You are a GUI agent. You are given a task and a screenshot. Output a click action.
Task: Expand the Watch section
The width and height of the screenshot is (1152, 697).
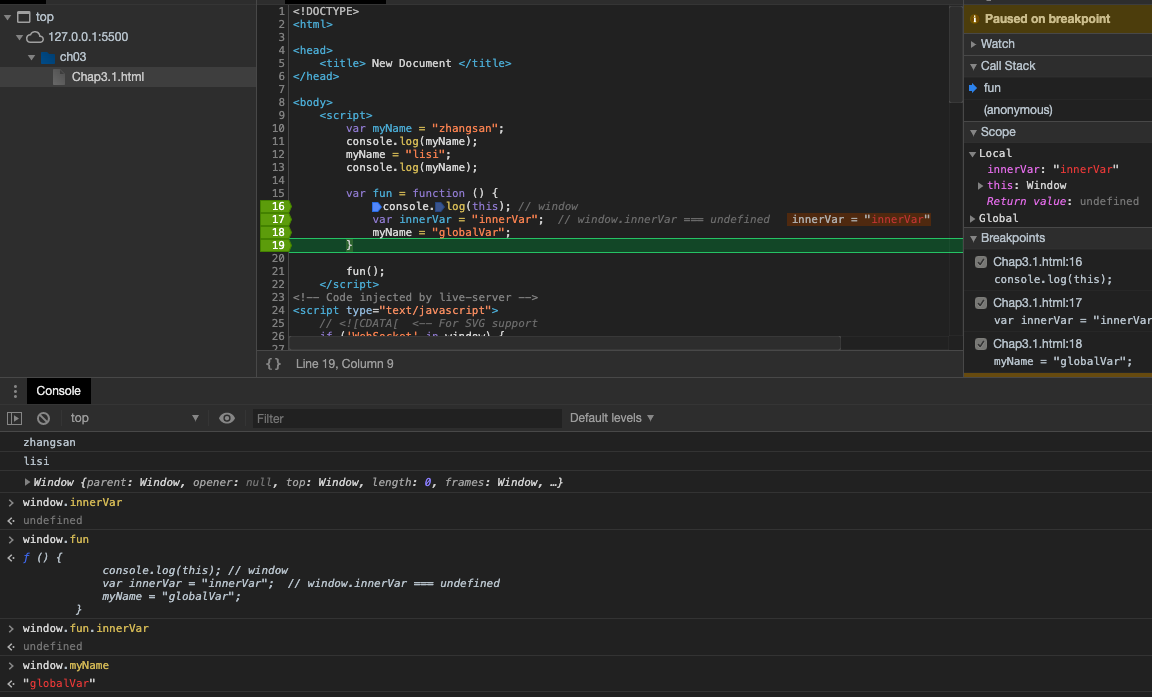pos(997,44)
